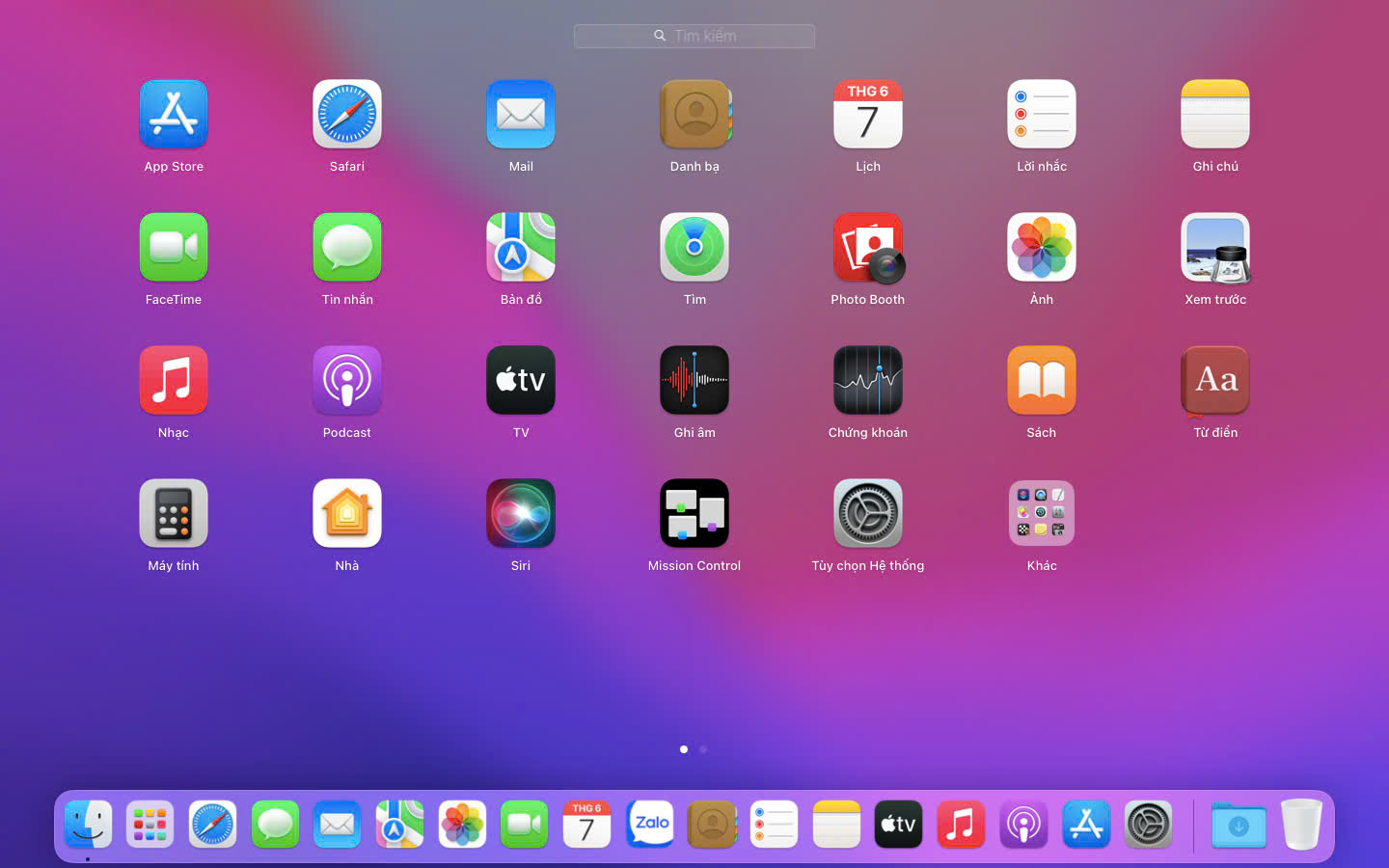Launch Safari from the Launchpad grid
This screenshot has width=1389, height=868.
tap(347, 115)
